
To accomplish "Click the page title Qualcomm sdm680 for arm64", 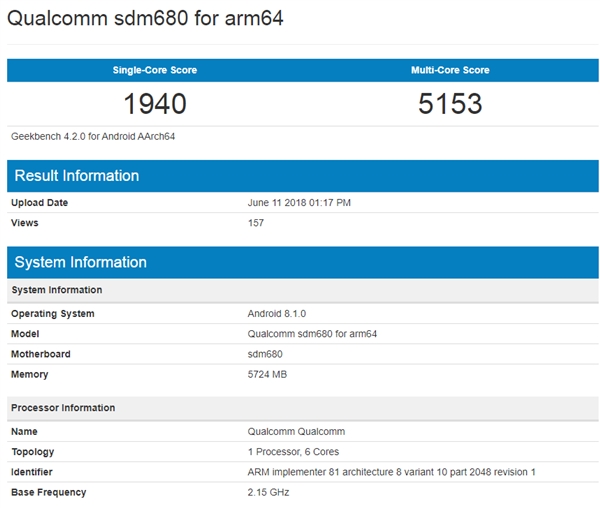I will [146, 19].
